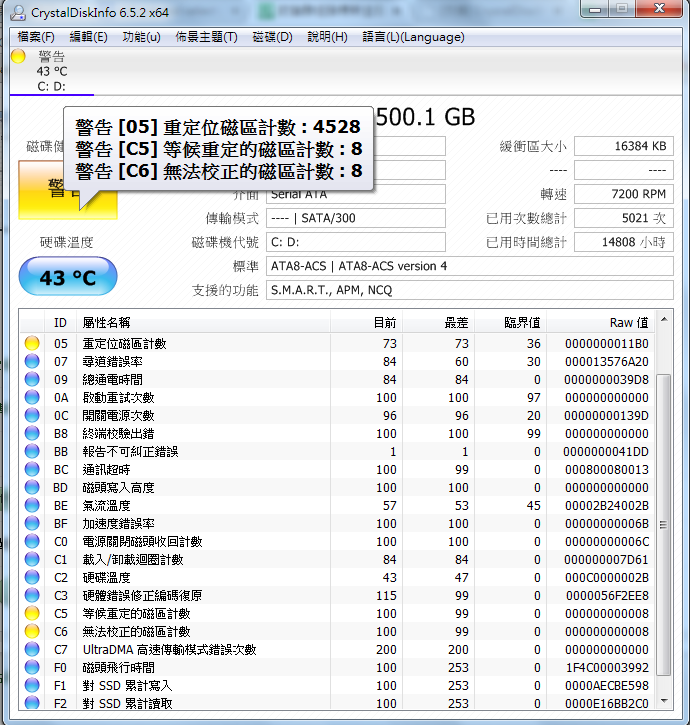Open the 說明(H) menu
Viewport: 690px width, 725px height.
[327, 37]
